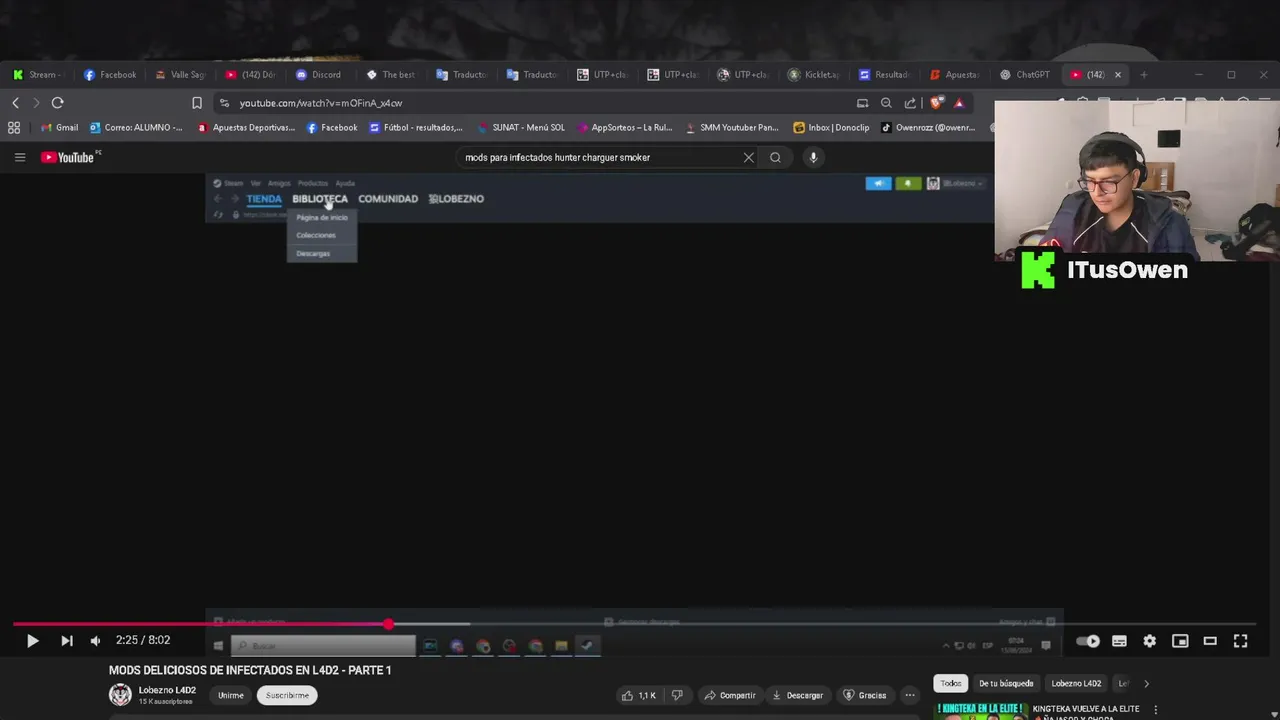The image size is (1280, 720).
Task: Switch to the Facebook browser tab
Action: (x=110, y=75)
